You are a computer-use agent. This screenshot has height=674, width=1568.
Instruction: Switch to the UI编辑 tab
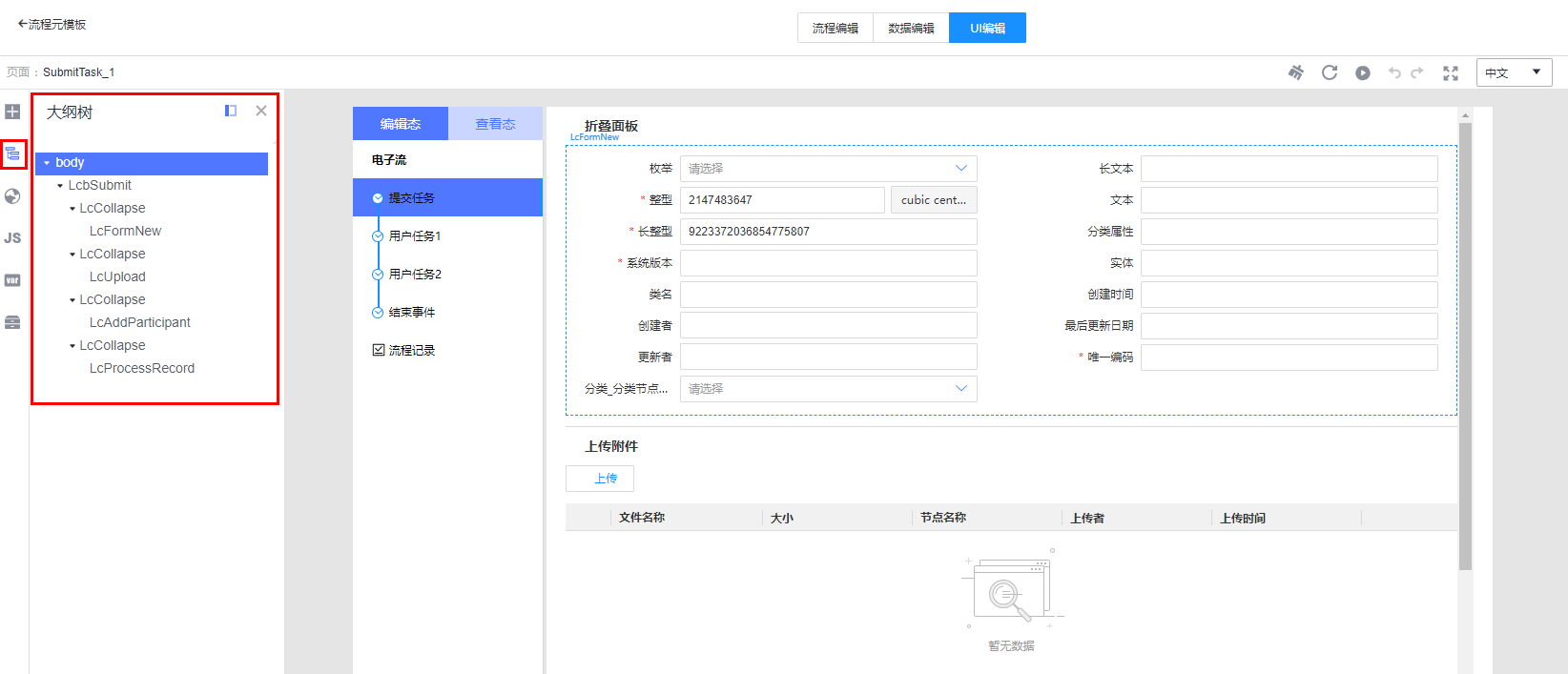(x=987, y=28)
